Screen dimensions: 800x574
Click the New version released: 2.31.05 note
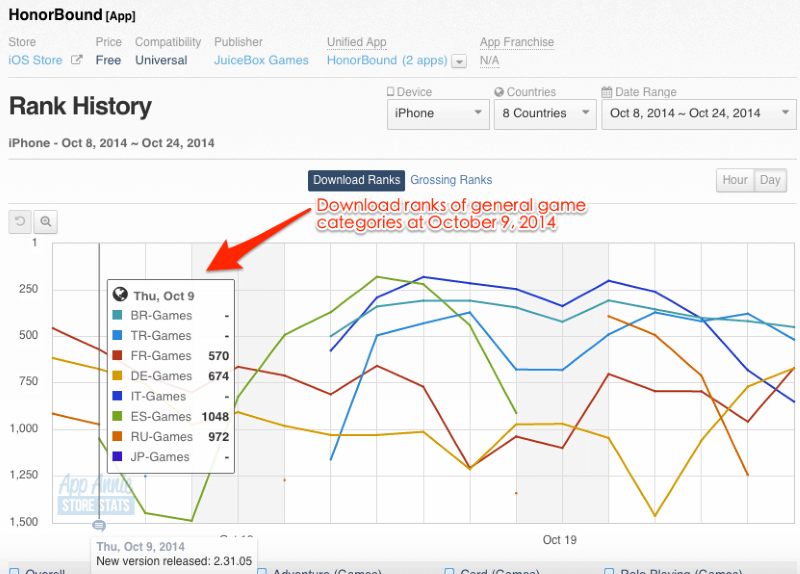[174, 561]
